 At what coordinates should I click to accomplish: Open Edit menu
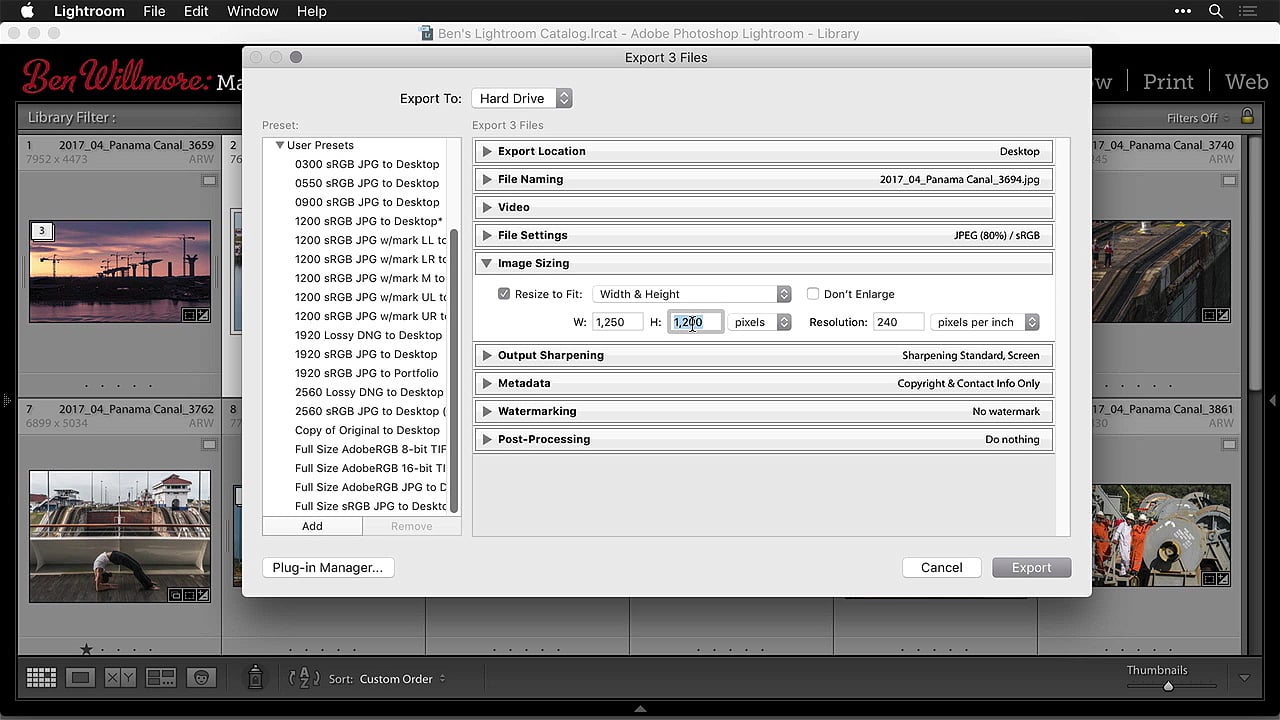(196, 11)
